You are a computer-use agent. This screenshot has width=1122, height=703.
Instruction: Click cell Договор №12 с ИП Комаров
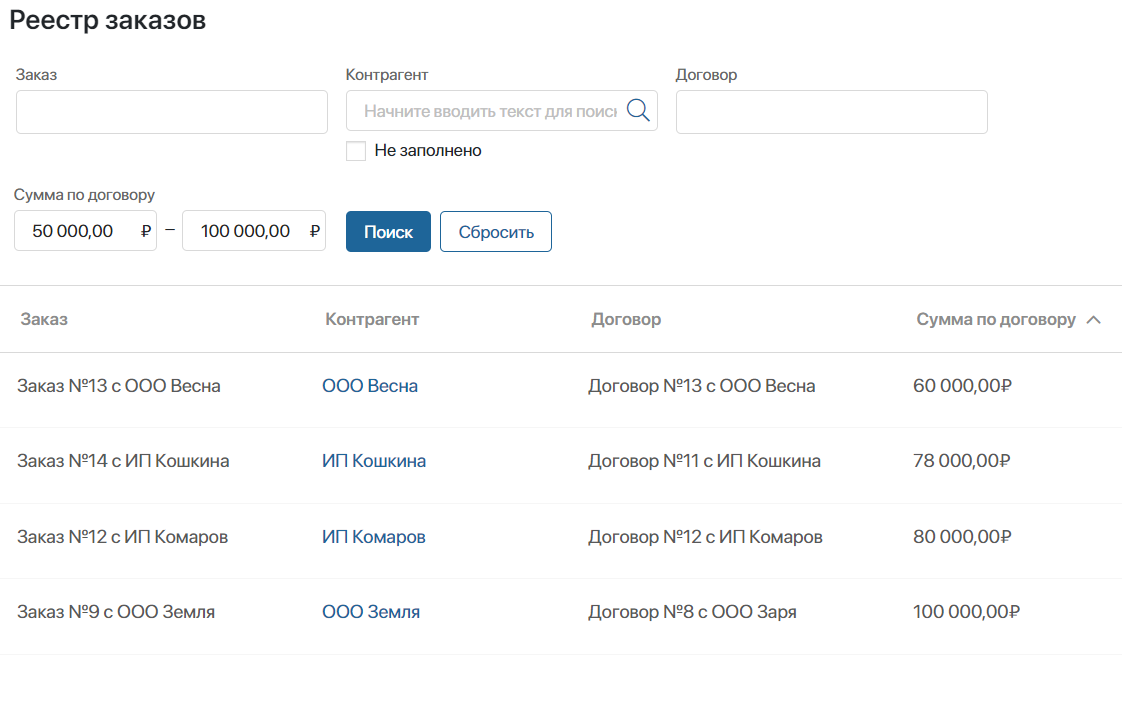pos(705,537)
